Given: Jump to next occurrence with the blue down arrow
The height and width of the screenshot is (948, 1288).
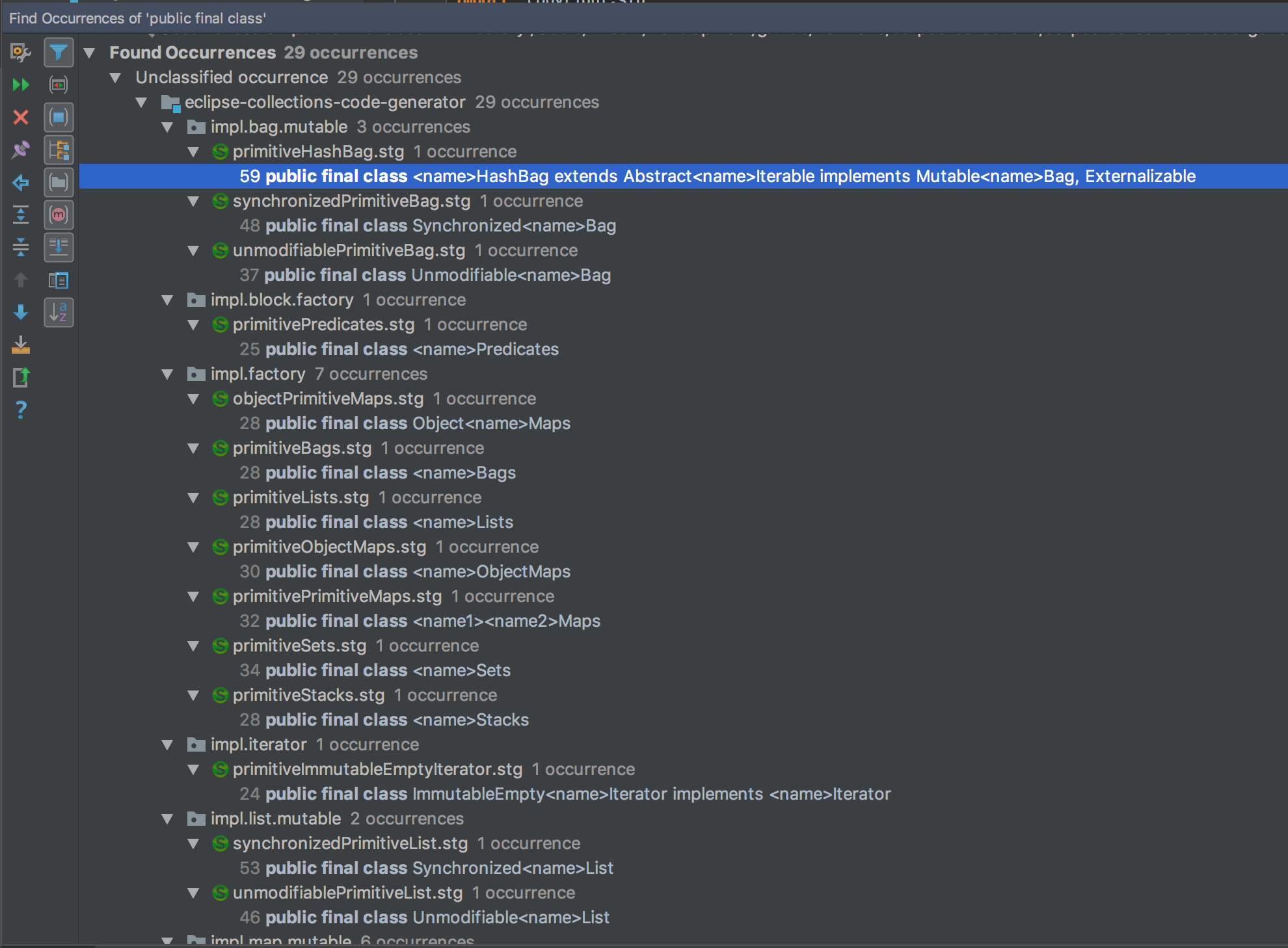Looking at the screenshot, I should tap(21, 313).
